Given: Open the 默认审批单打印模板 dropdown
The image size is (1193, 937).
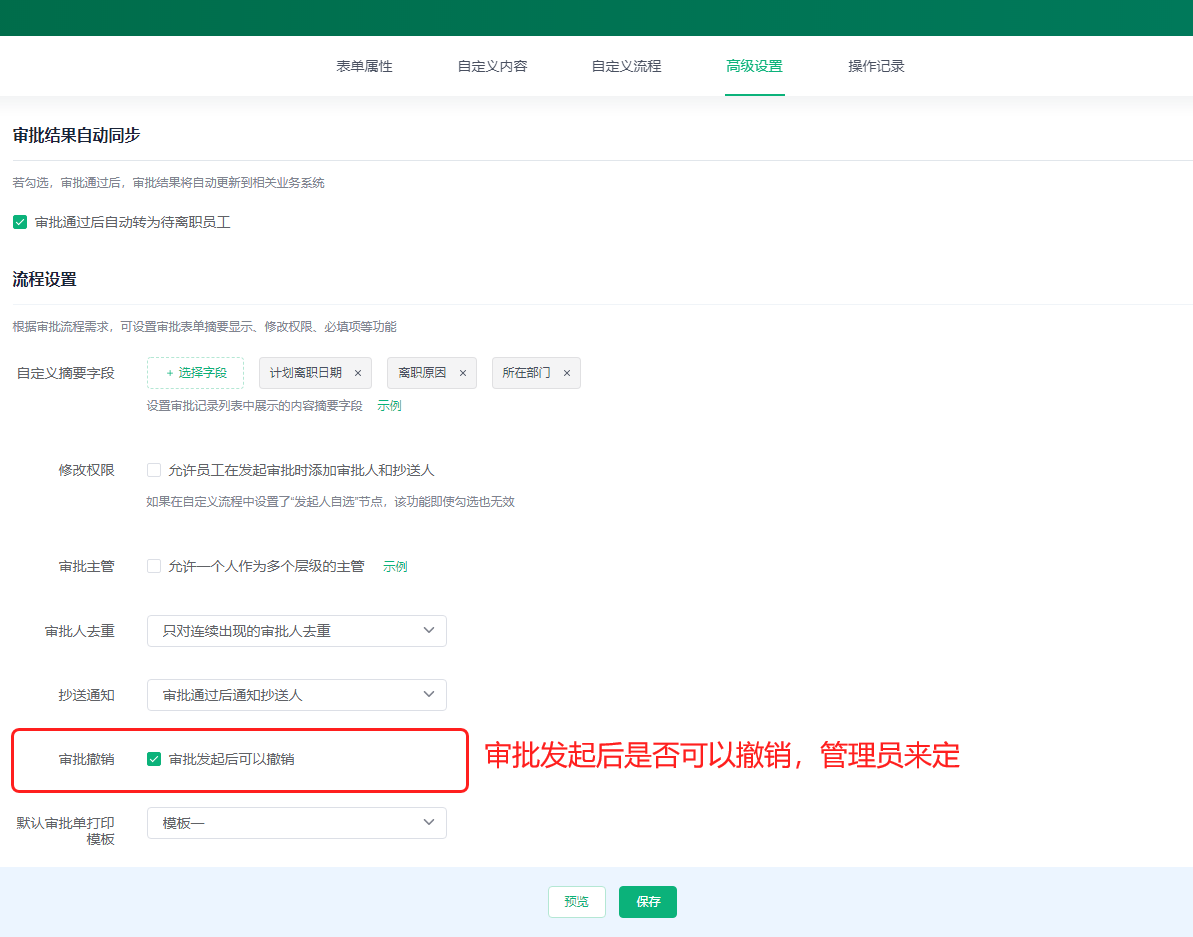Looking at the screenshot, I should point(296,823).
